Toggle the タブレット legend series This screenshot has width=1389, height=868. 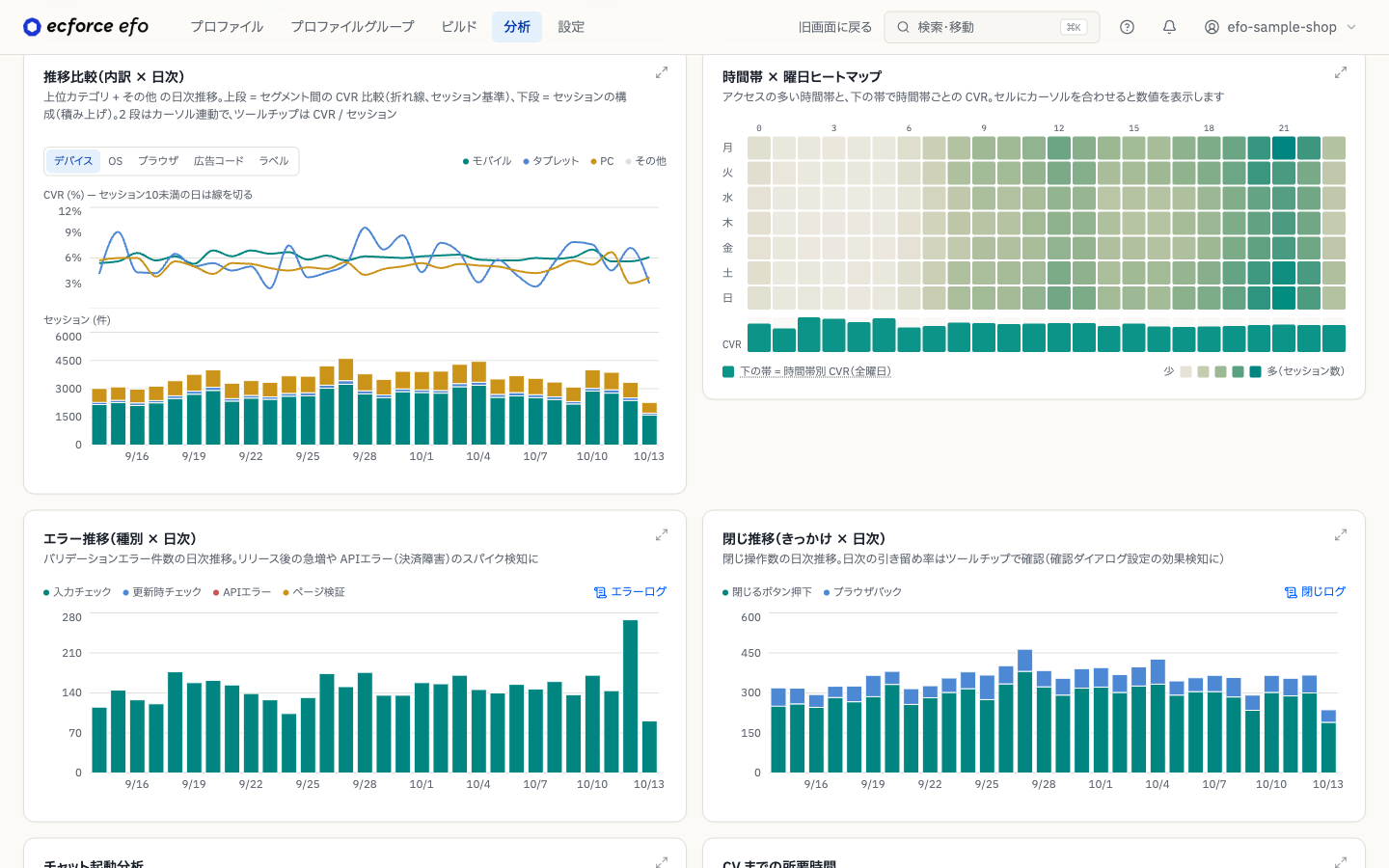coord(551,161)
